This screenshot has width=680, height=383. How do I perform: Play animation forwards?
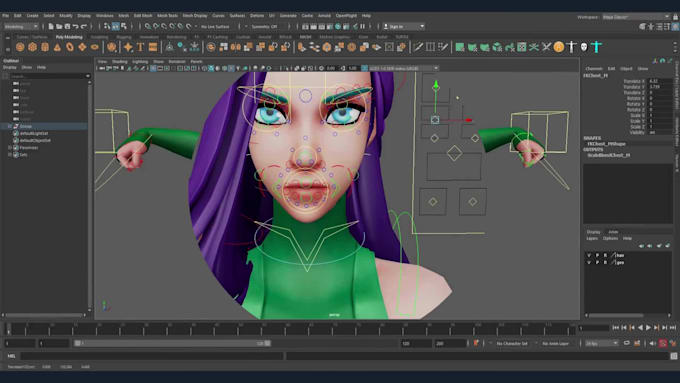(x=648, y=328)
